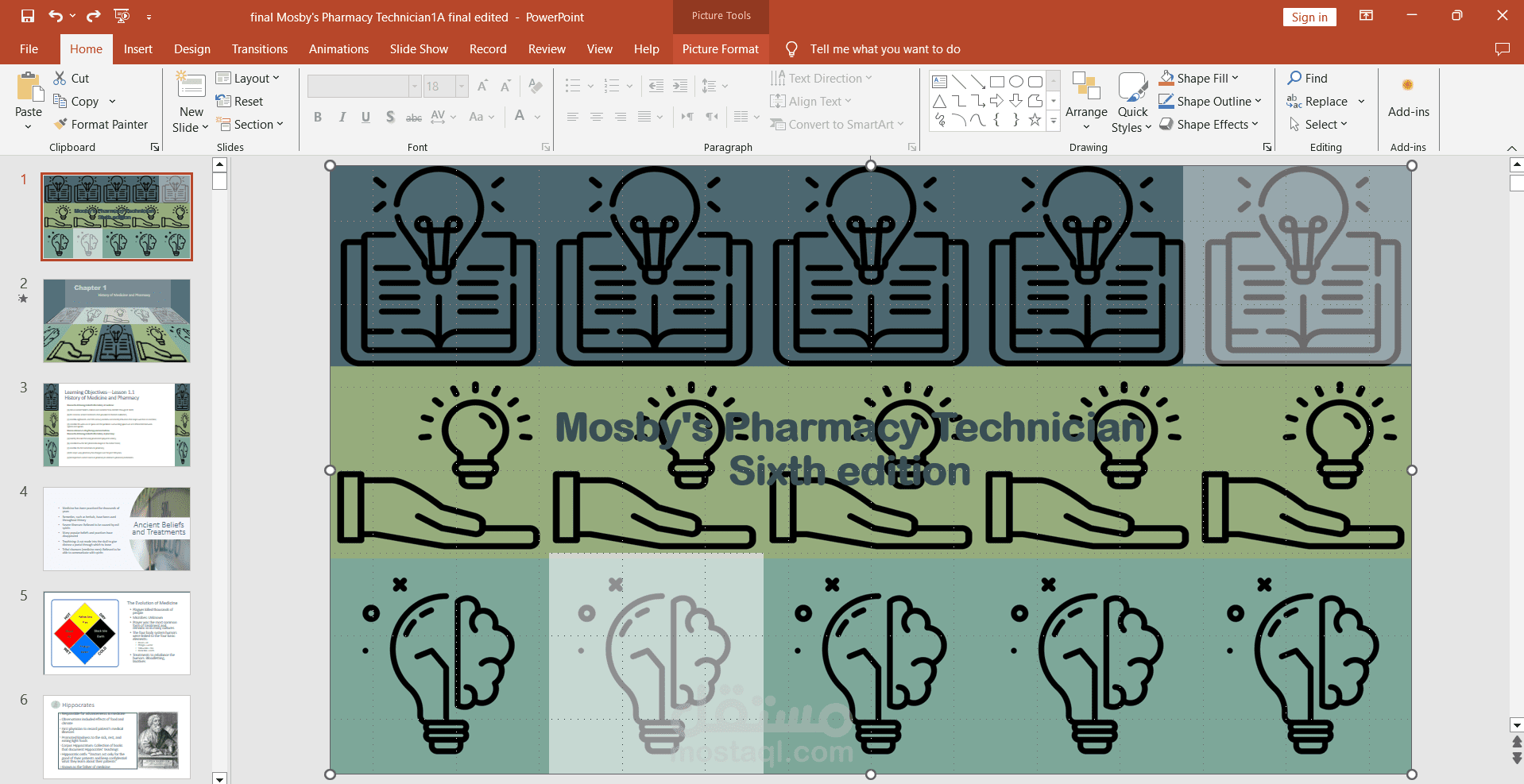Switch to the Picture Format tab
Image resolution: width=1524 pixels, height=784 pixels.
tap(721, 49)
